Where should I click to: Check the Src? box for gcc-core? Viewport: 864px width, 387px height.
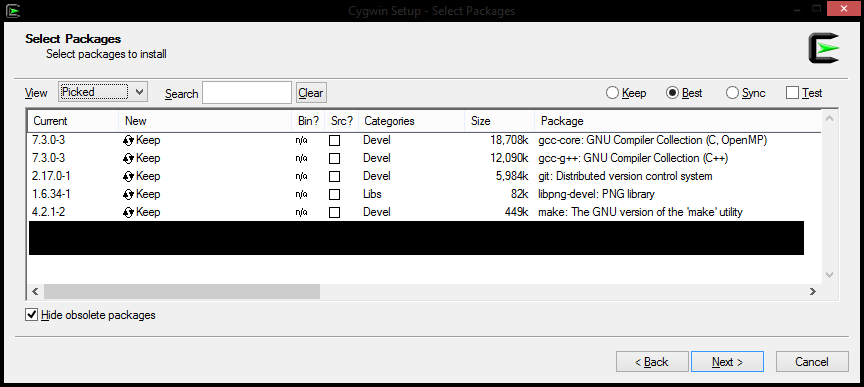(x=334, y=141)
